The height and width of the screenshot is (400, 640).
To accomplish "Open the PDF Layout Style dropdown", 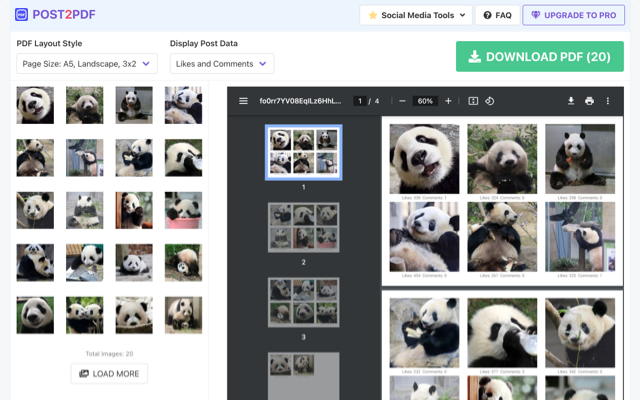I will 87,64.
